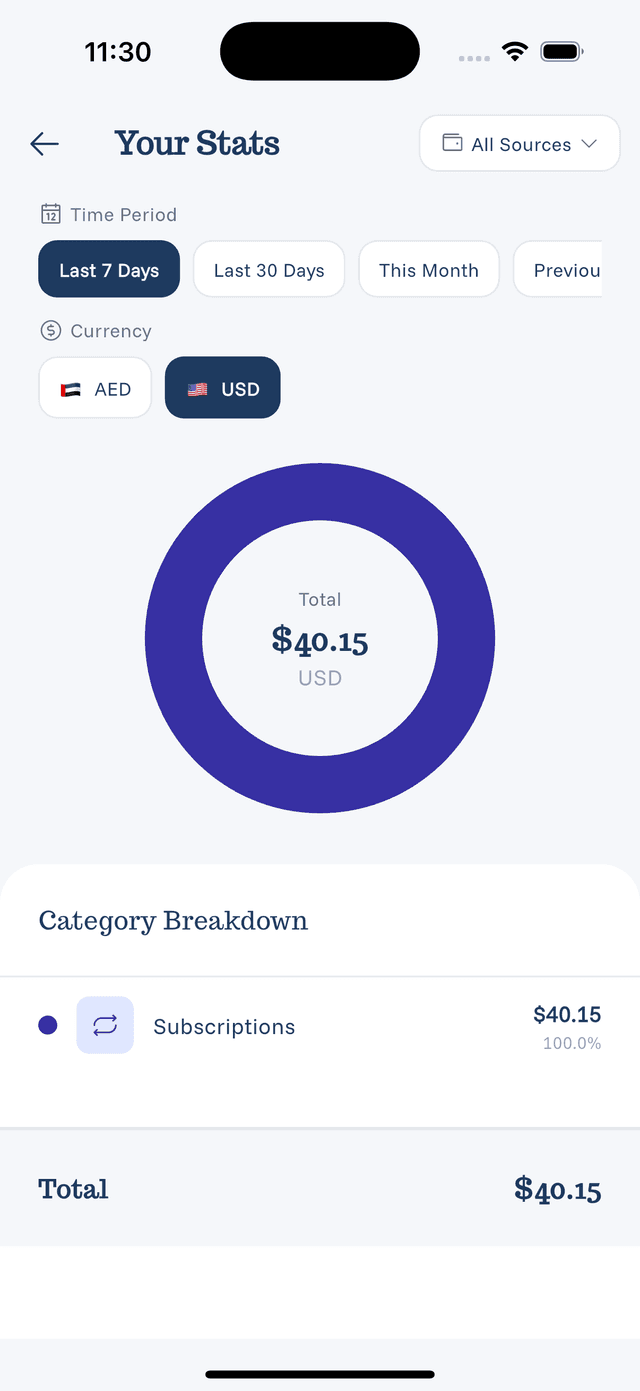Viewport: 640px width, 1391px height.
Task: Click the dollar icon beside Currency
Action: (49, 330)
